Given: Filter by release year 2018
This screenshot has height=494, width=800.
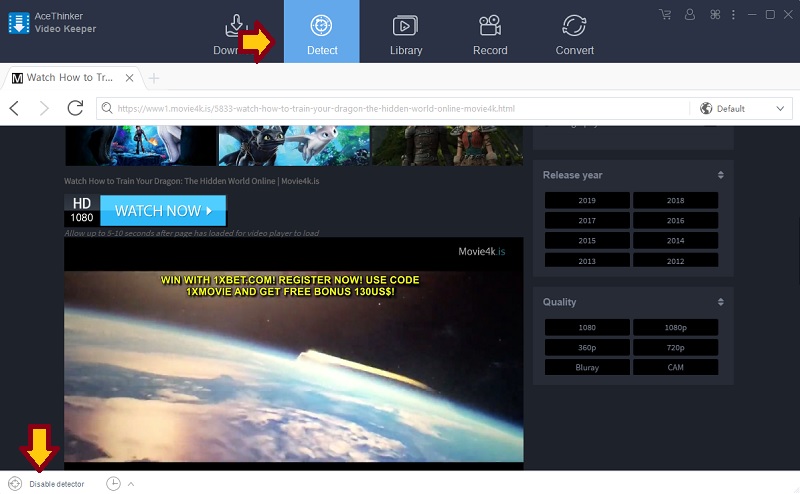Looking at the screenshot, I should 676,201.
